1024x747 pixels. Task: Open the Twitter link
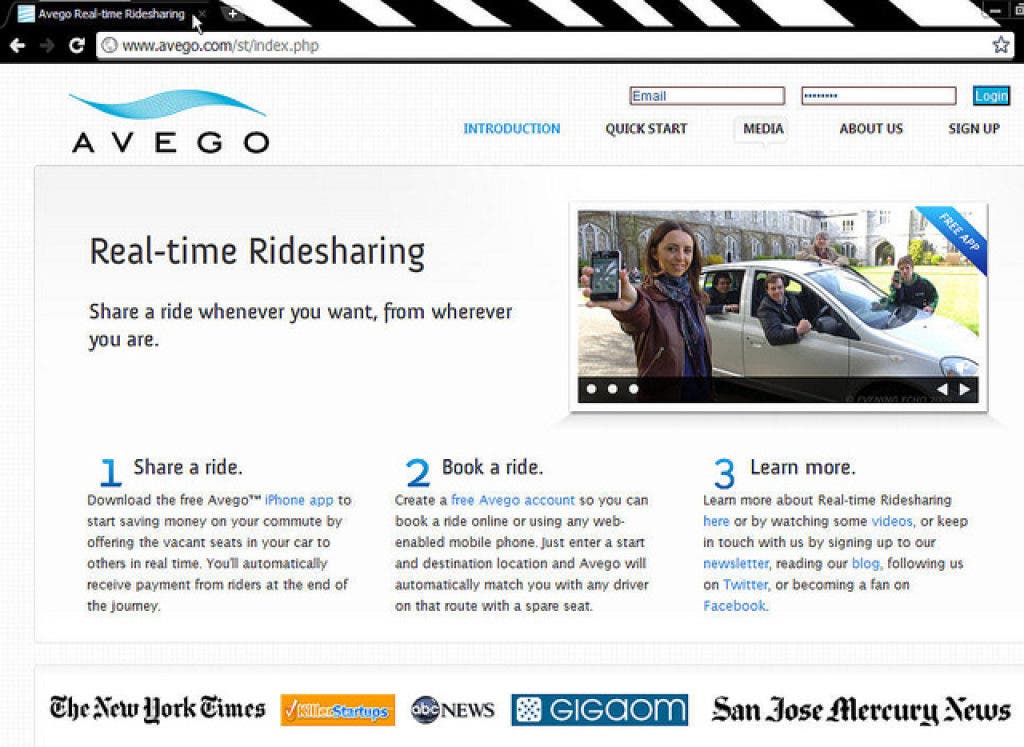pyautogui.click(x=745, y=584)
